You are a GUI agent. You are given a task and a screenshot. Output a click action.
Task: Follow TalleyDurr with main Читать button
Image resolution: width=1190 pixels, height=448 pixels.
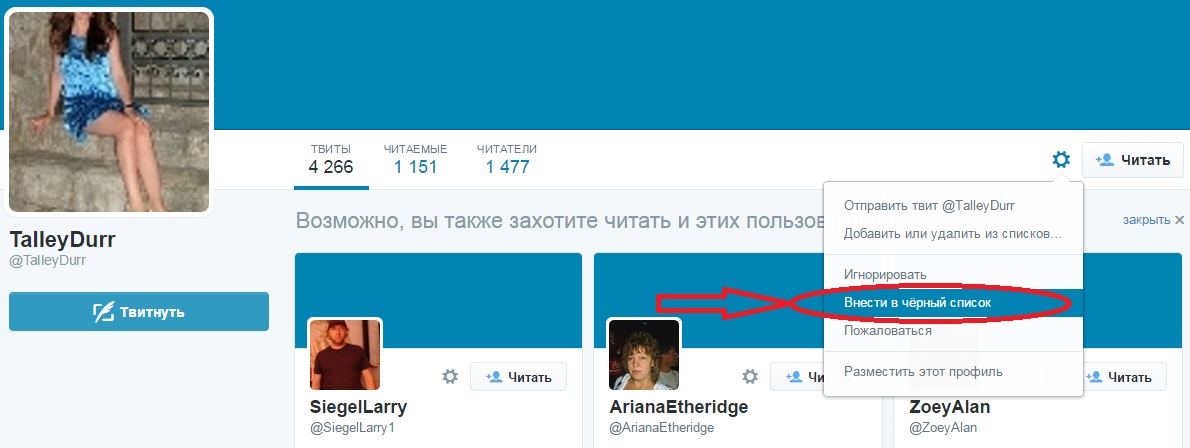[x=1132, y=160]
